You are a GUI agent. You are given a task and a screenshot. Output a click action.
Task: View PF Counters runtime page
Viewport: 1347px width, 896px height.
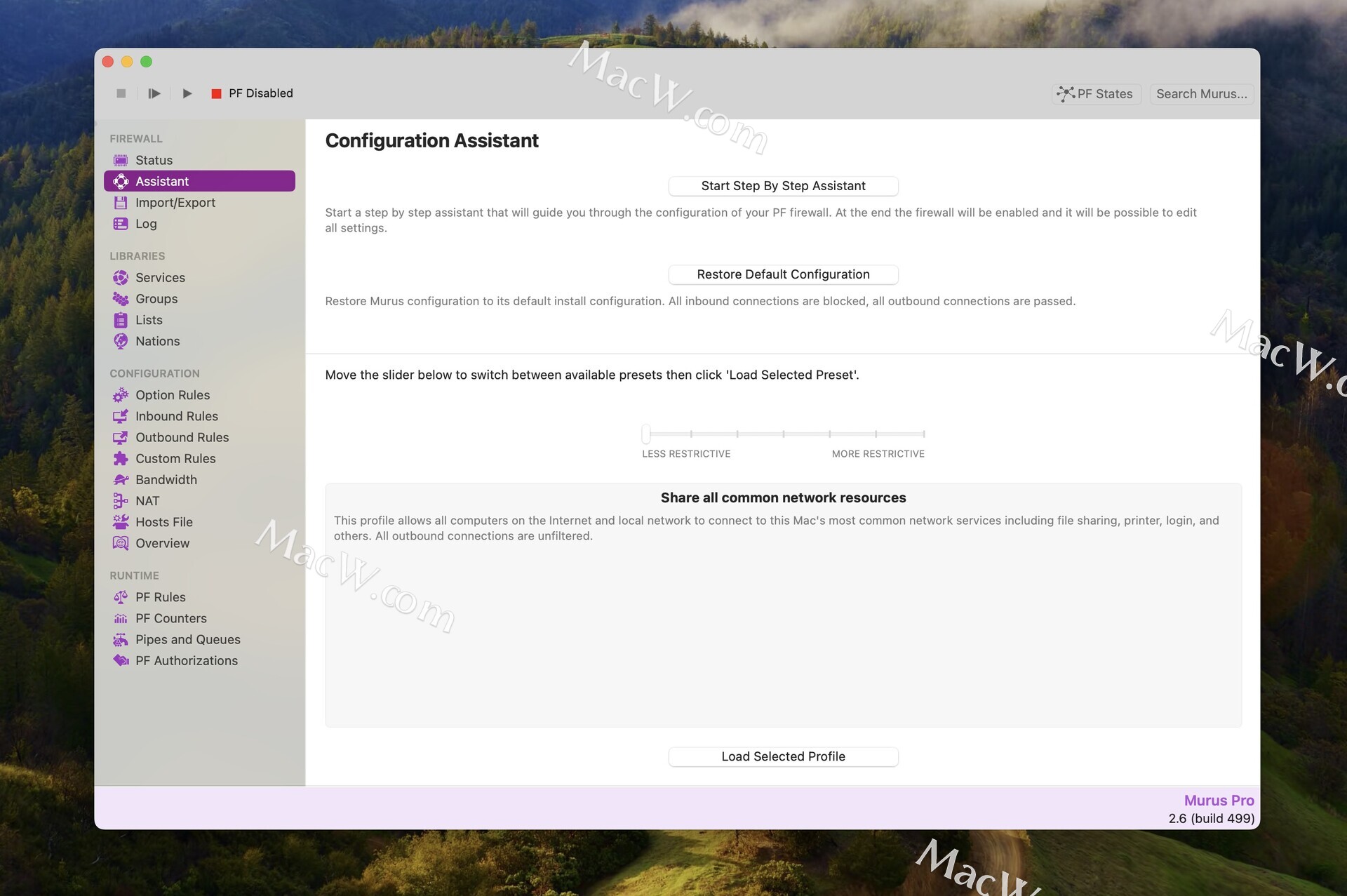pos(170,618)
